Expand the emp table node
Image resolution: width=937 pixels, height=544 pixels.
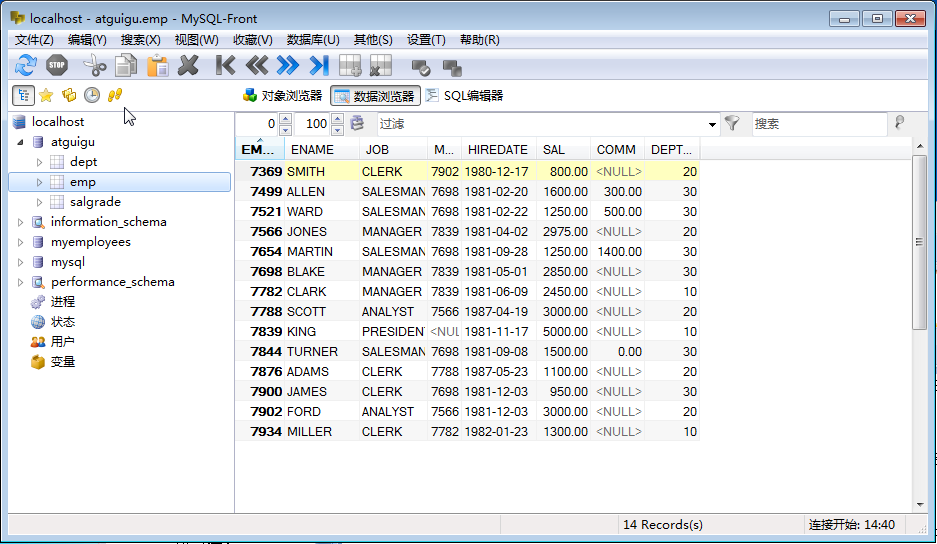(39, 182)
